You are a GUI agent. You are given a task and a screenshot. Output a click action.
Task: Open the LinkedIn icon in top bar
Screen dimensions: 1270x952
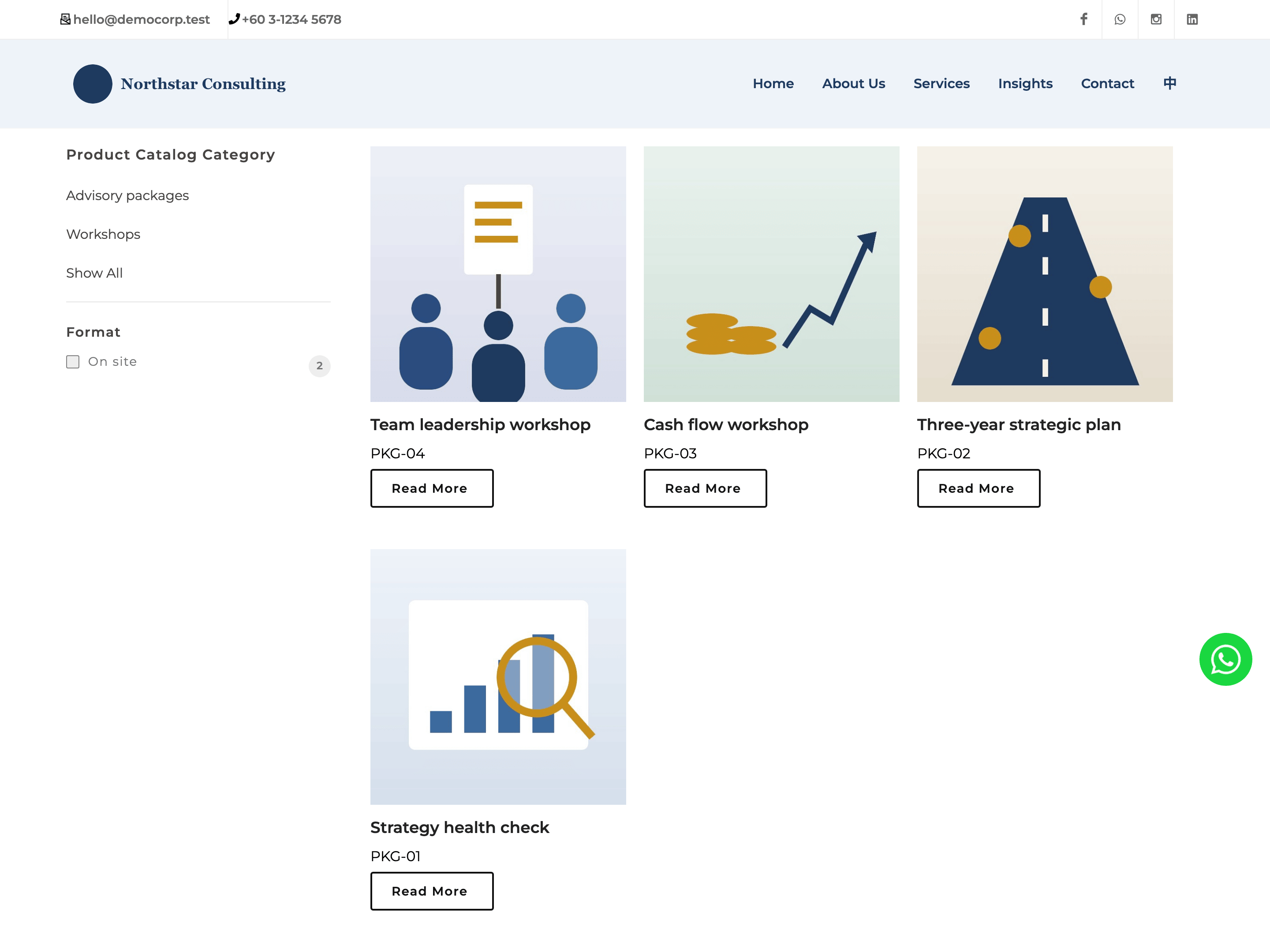[1192, 19]
